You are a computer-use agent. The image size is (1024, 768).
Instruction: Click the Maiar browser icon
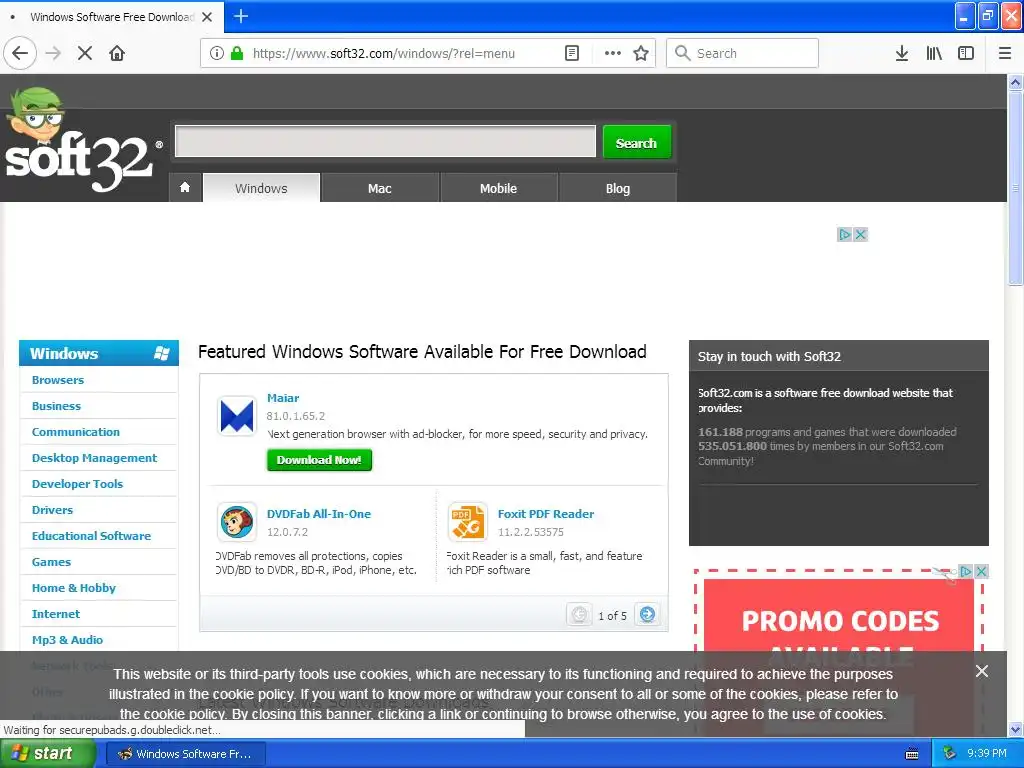pyautogui.click(x=236, y=415)
